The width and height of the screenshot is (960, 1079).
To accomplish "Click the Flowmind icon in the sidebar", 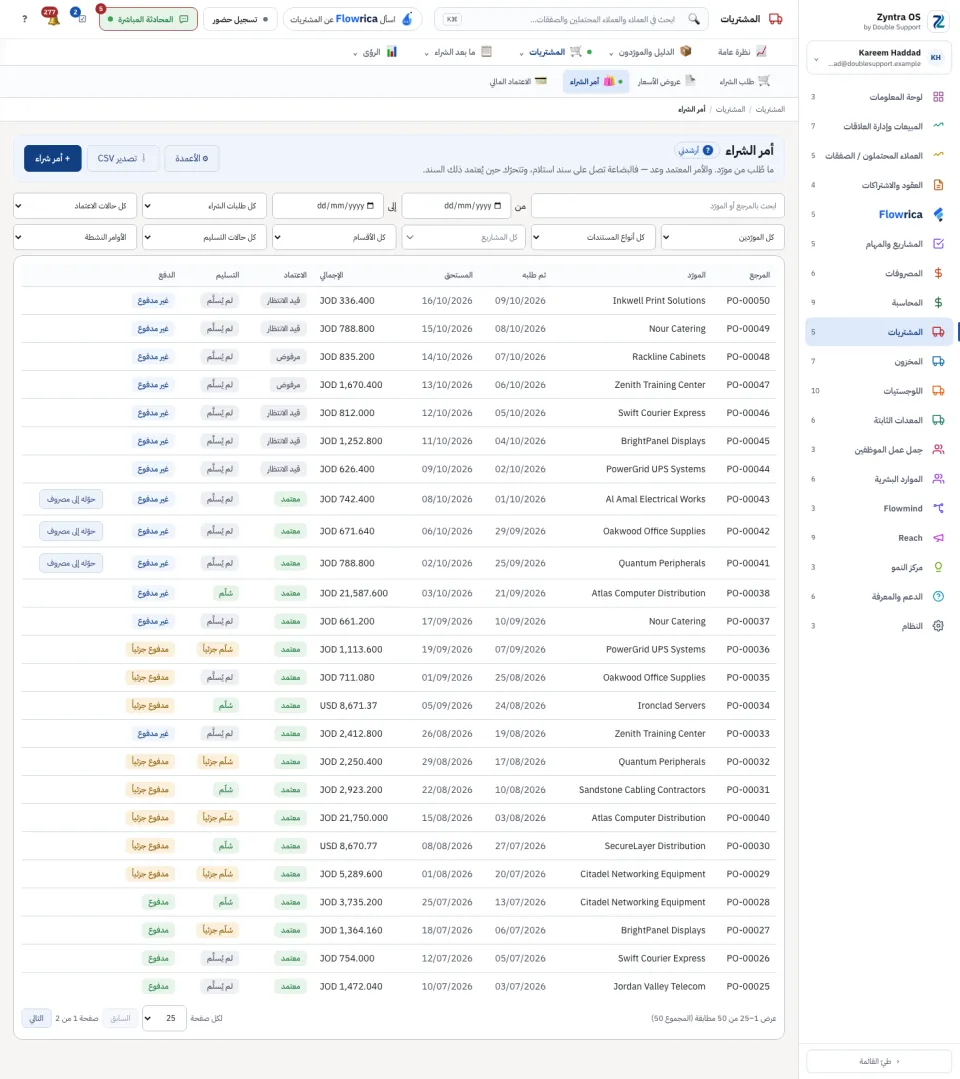I will click(938, 509).
